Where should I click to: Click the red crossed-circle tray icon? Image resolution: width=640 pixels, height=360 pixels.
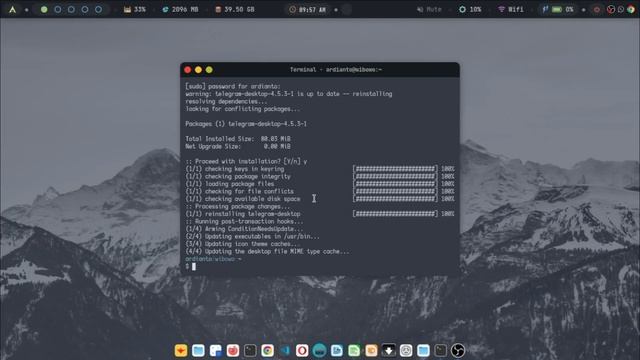(x=611, y=9)
